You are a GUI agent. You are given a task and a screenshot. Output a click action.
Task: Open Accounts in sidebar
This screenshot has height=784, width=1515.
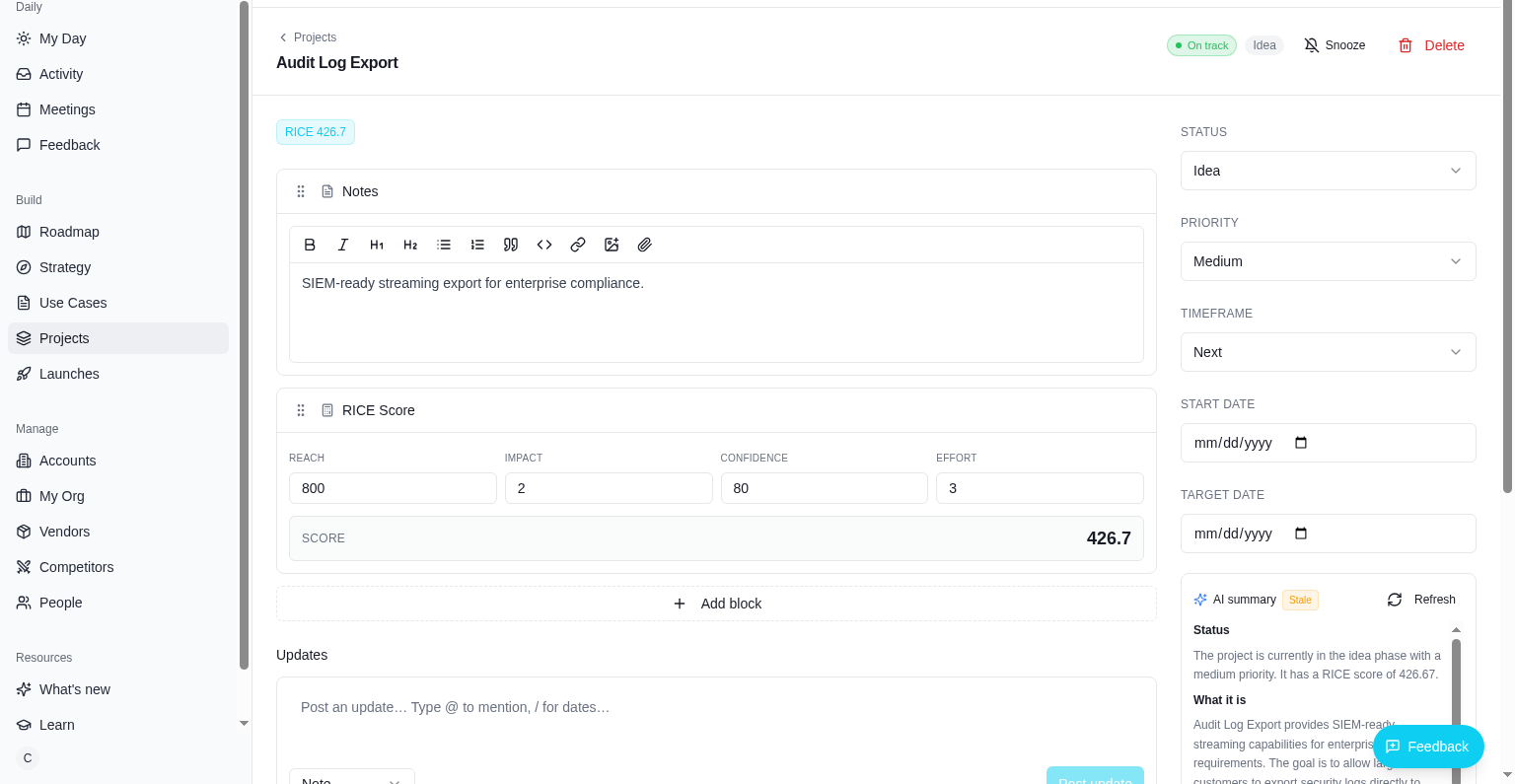(x=118, y=461)
